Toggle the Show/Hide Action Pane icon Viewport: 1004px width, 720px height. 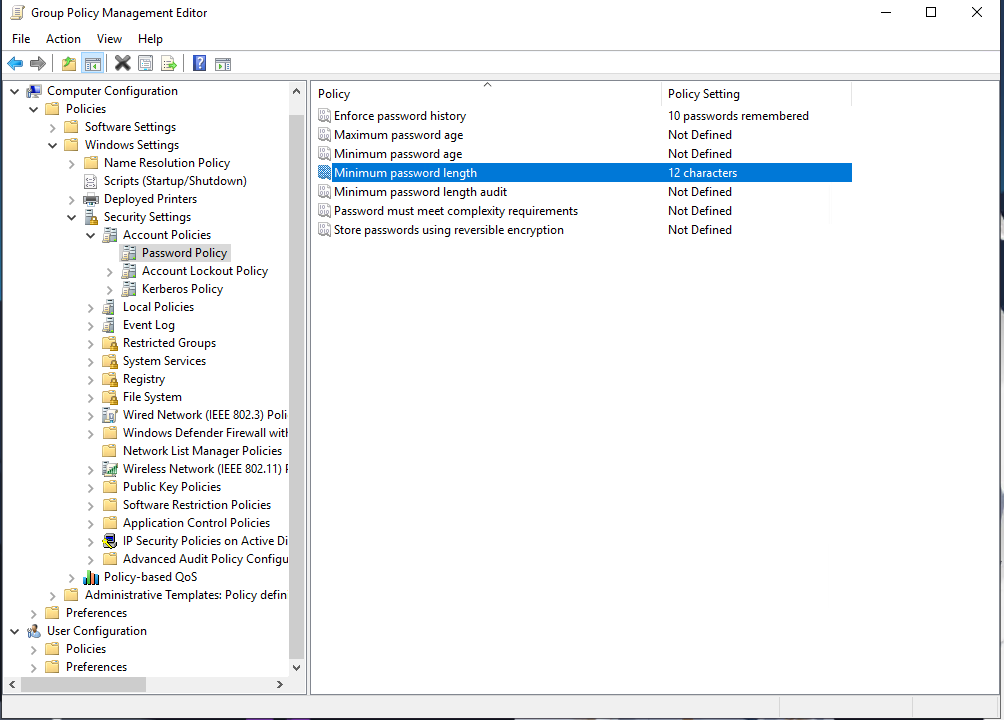pos(222,63)
